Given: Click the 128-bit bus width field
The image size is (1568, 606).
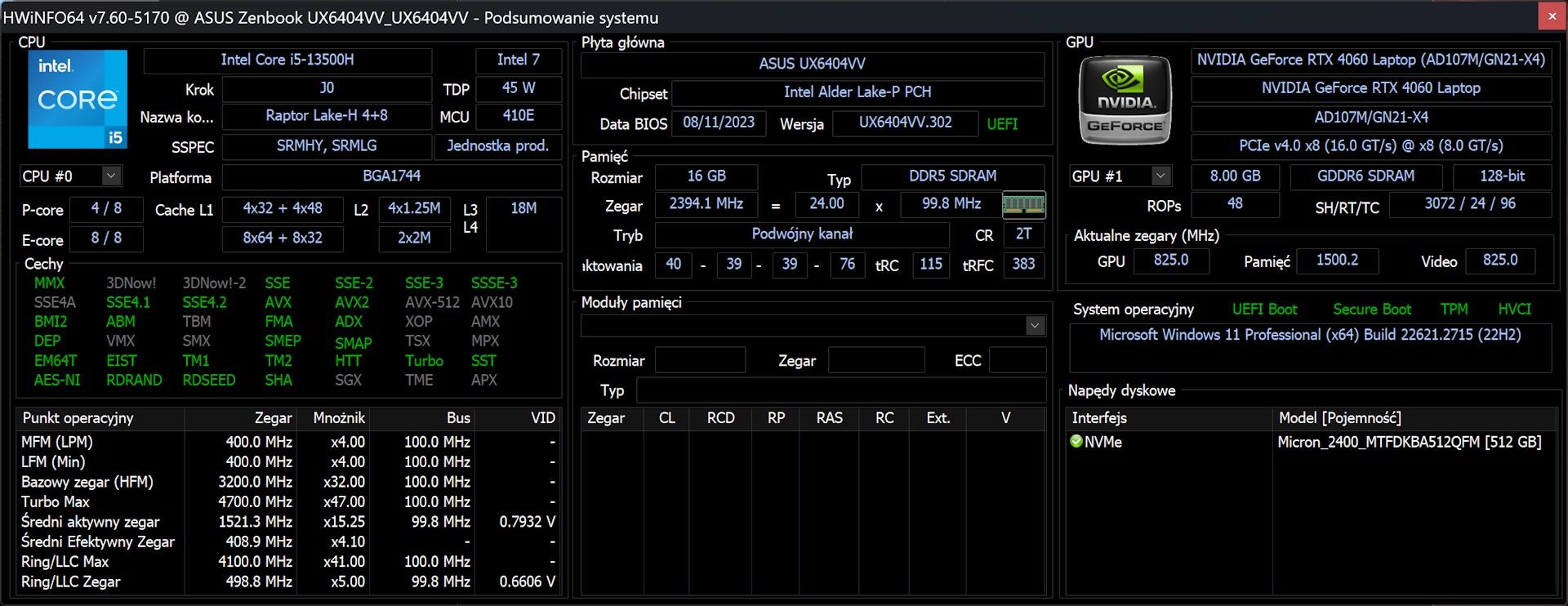Looking at the screenshot, I should coord(1502,176).
